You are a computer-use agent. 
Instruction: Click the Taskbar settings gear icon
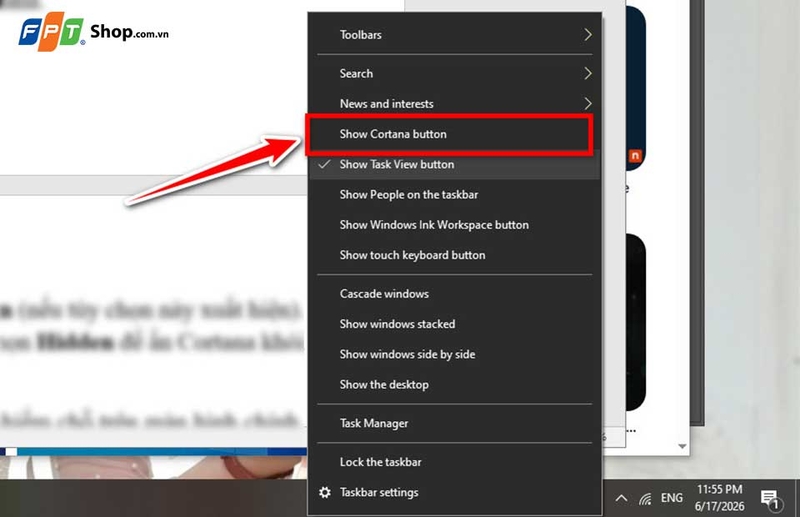tap(324, 493)
